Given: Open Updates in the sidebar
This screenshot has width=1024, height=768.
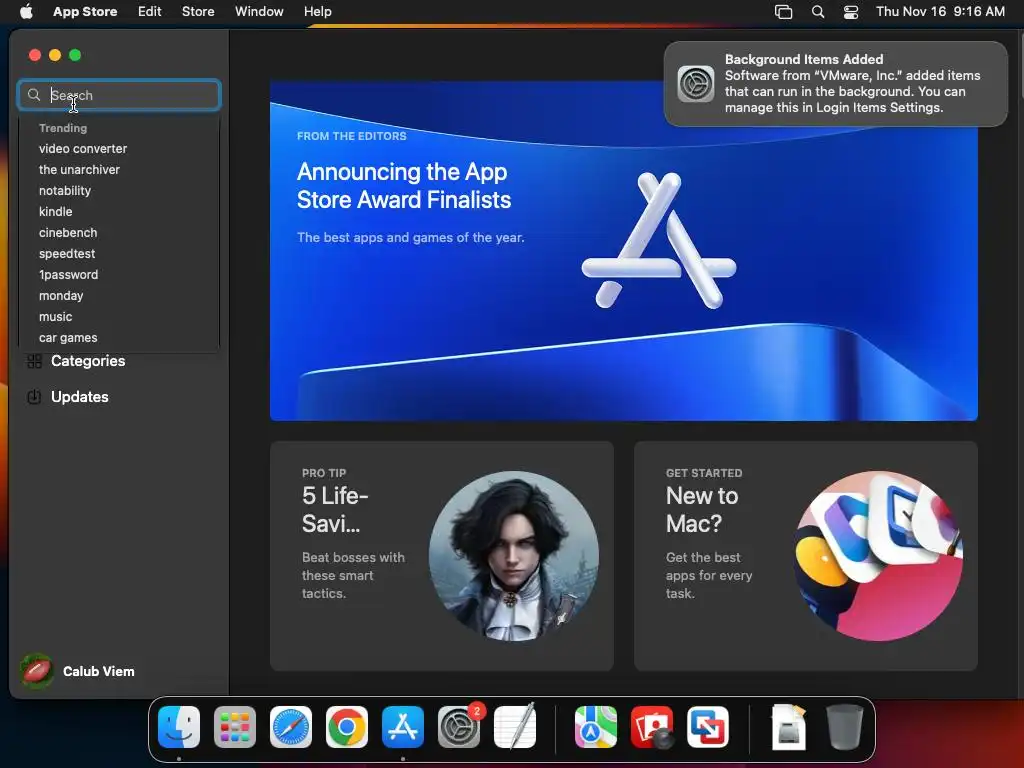Looking at the screenshot, I should coord(80,397).
